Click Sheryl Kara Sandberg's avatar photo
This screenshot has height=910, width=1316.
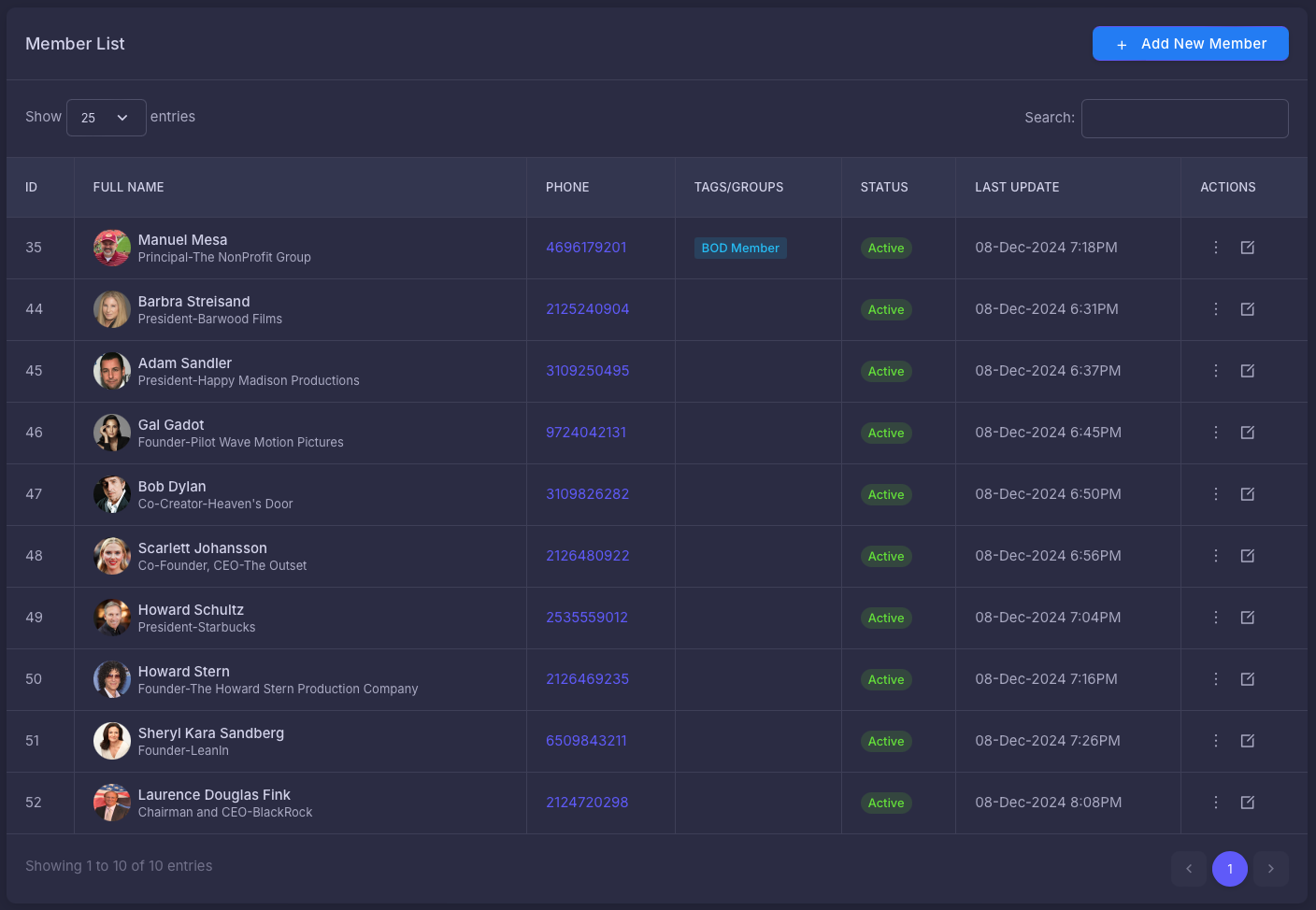[112, 741]
